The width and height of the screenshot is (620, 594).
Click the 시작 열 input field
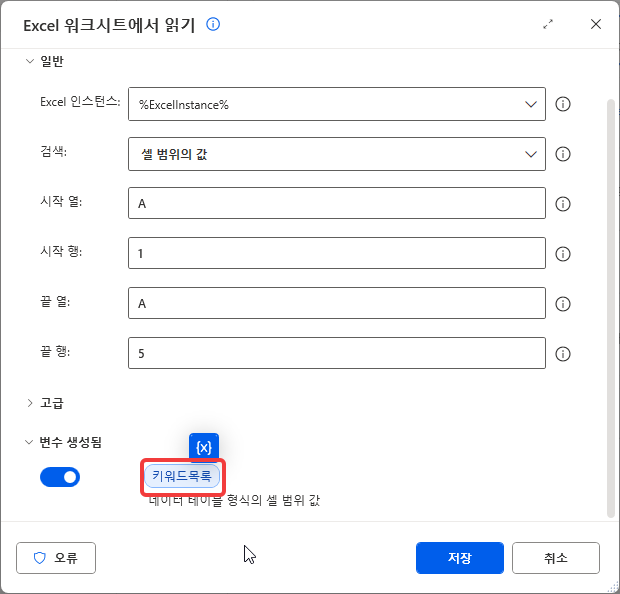337,203
